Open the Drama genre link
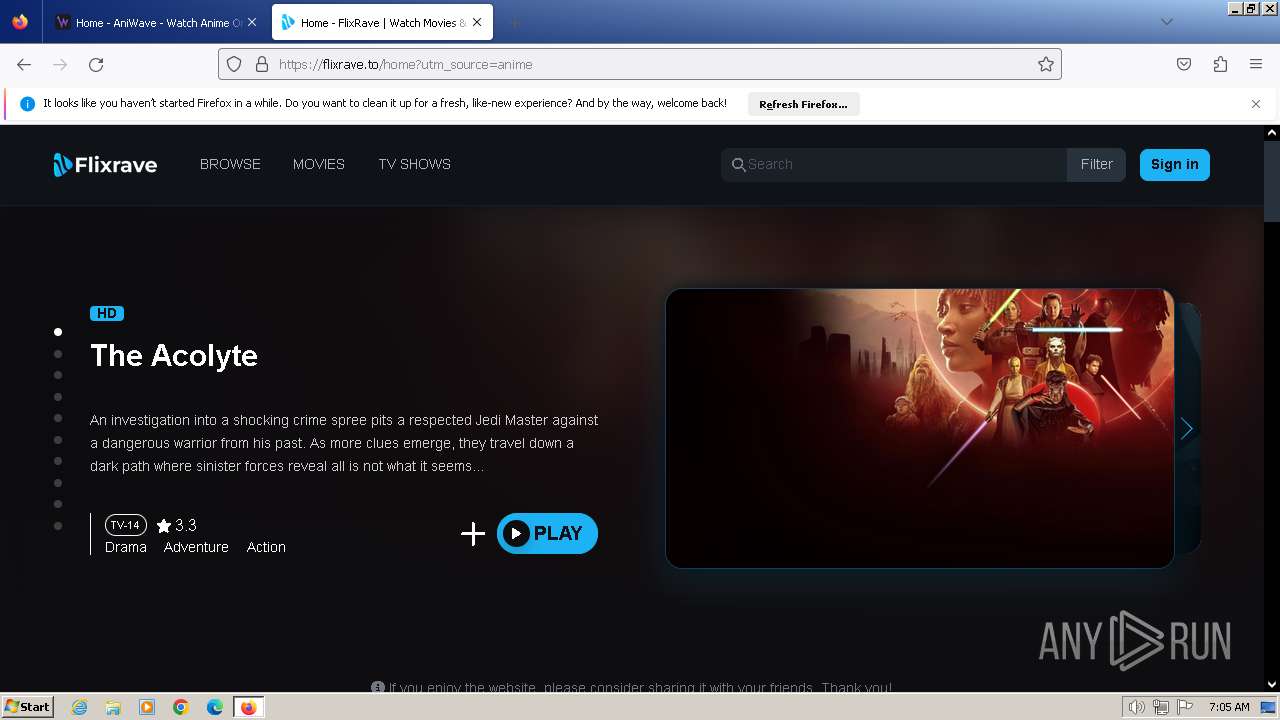Screen dimensions: 1280x720 click(x=126, y=547)
